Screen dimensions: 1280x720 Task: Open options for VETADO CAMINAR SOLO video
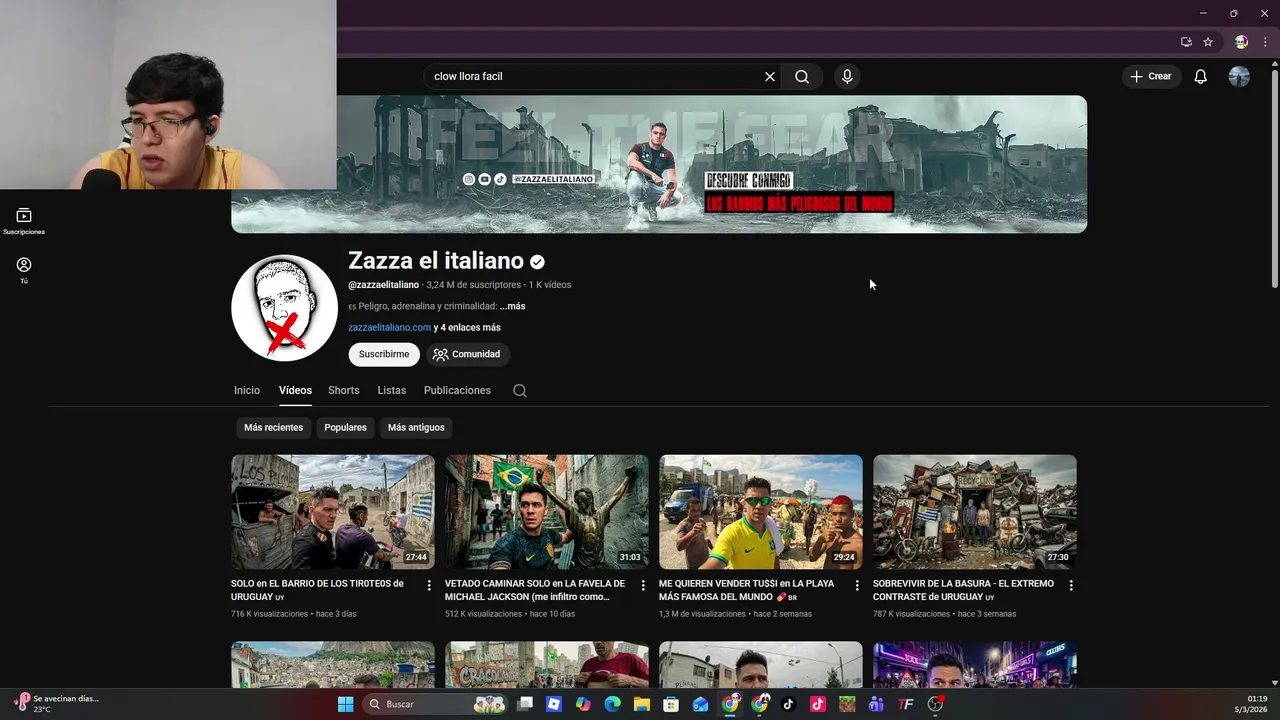click(x=643, y=585)
